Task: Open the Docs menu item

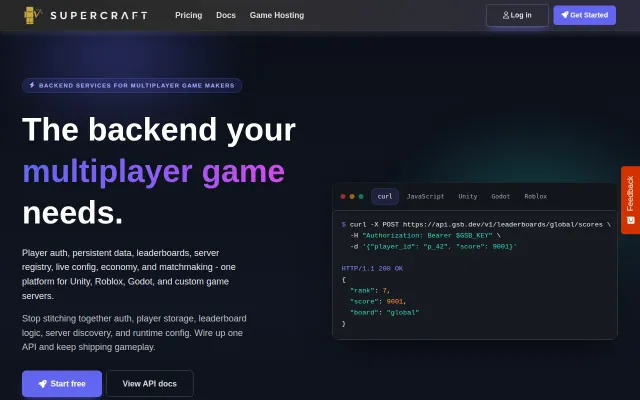Action: point(226,15)
